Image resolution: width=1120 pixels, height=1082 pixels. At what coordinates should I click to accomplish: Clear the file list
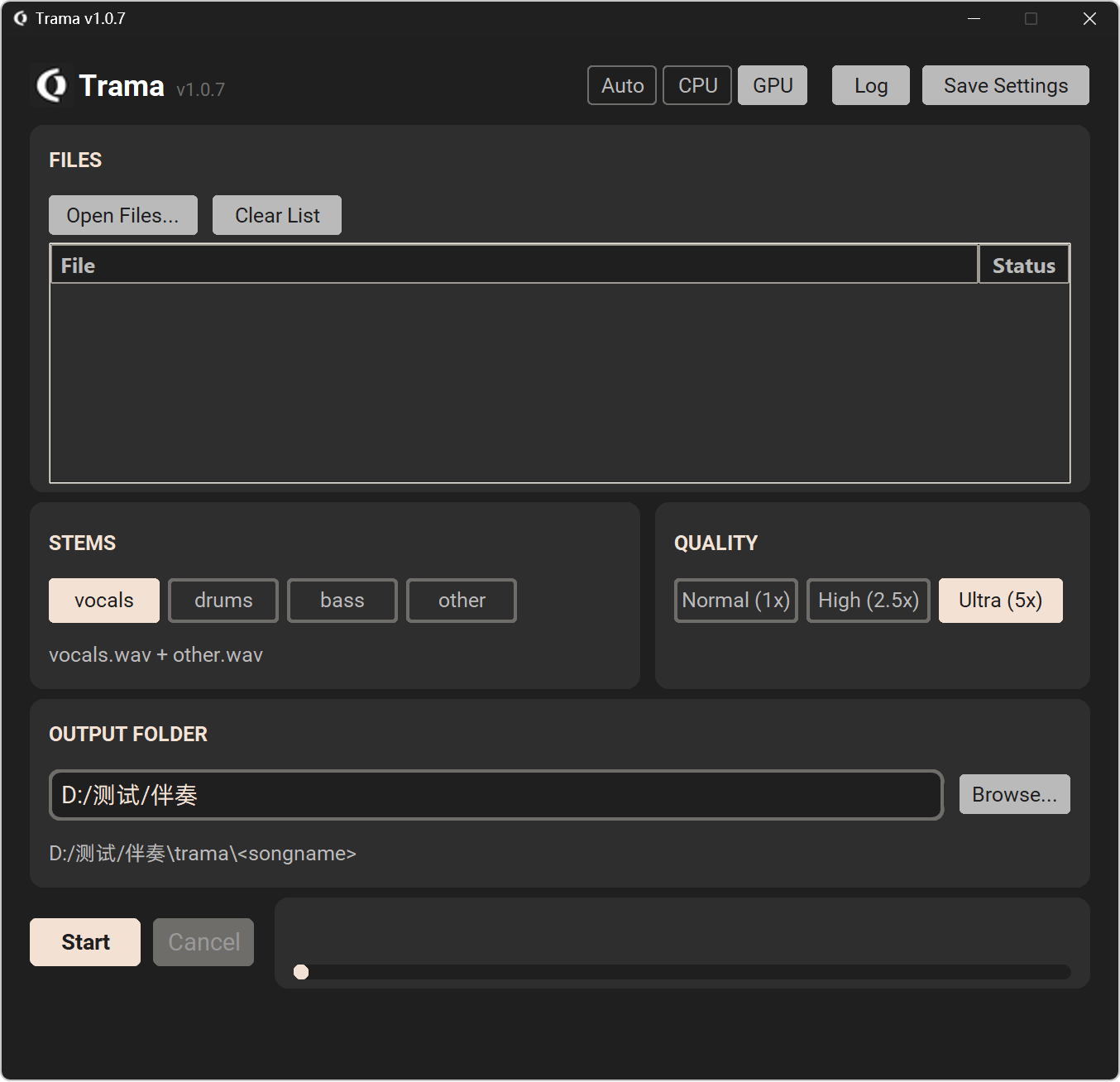[x=277, y=215]
